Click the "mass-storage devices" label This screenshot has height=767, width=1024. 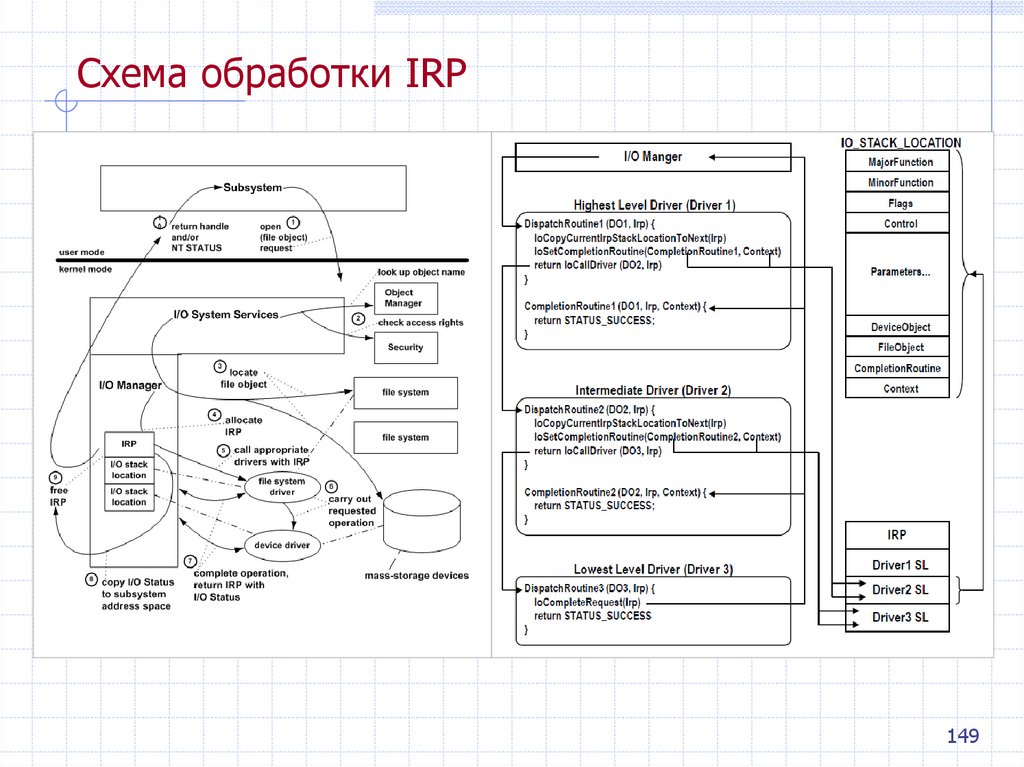417,576
